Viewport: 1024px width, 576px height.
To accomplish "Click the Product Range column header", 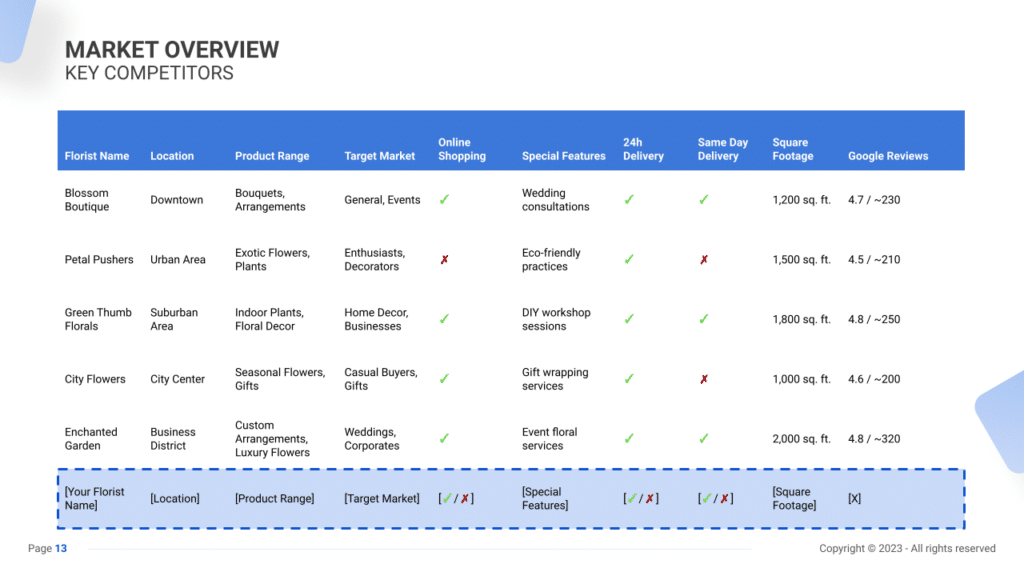I will (x=272, y=156).
